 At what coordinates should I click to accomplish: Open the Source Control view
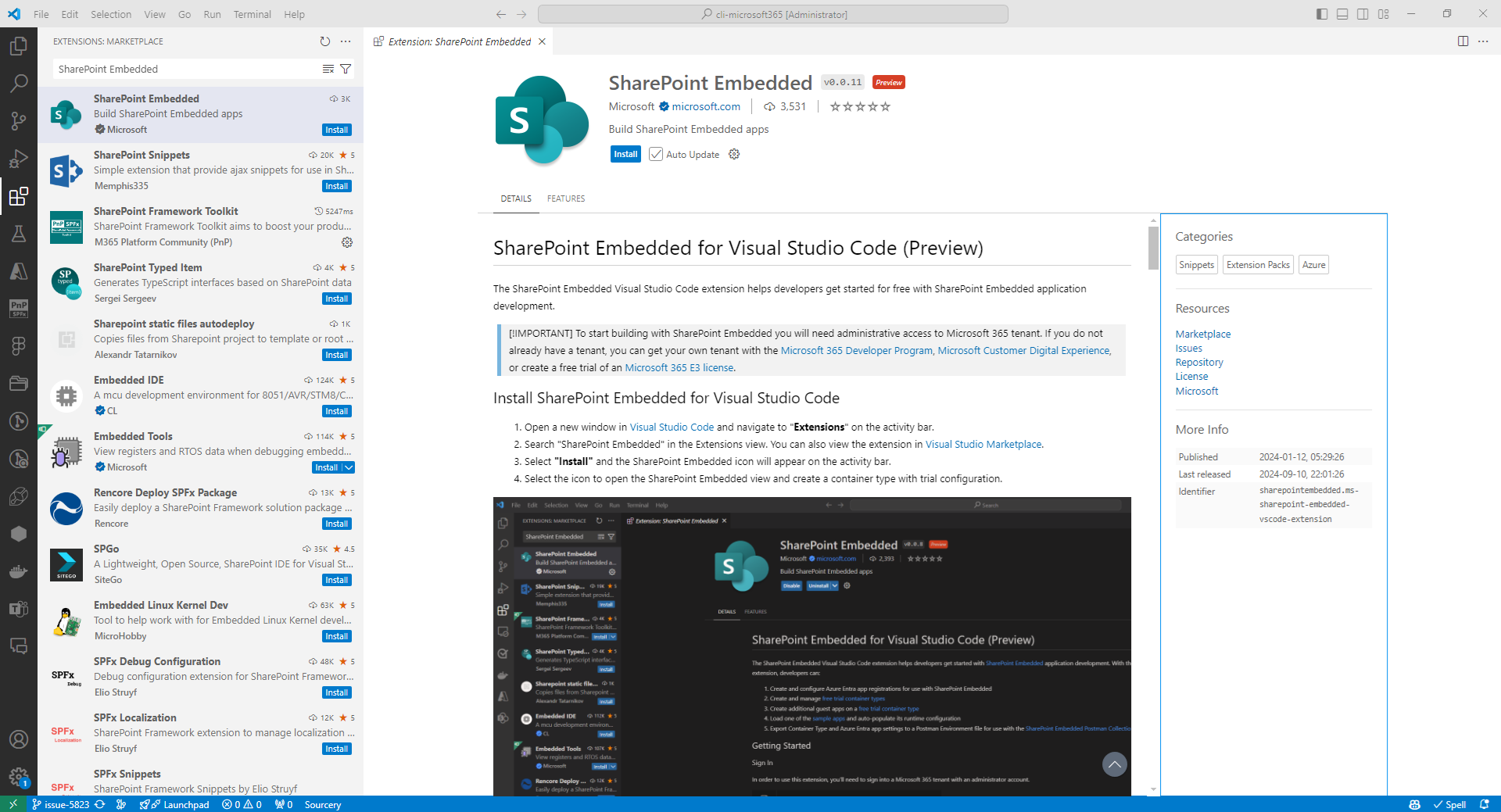tap(20, 121)
